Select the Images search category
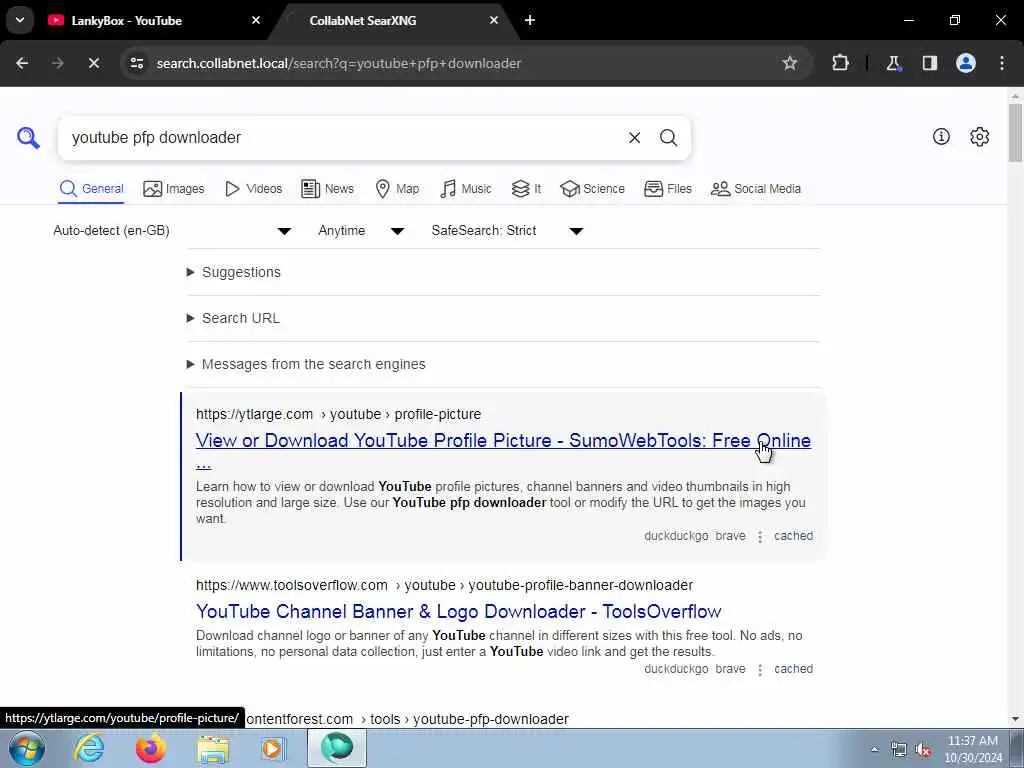 174,189
